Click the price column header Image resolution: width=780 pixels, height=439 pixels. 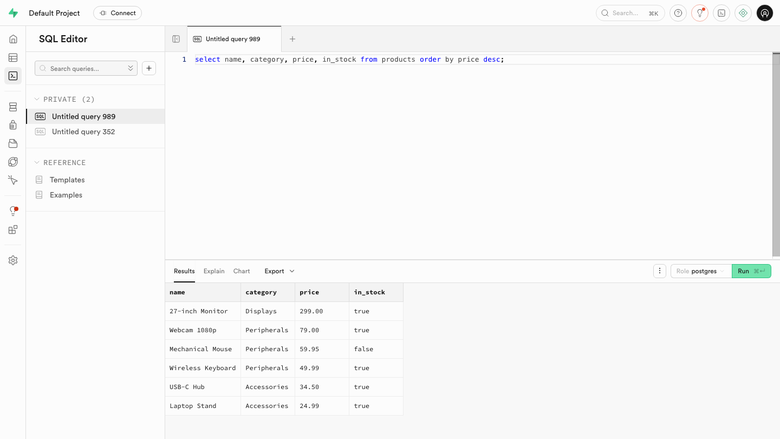pos(322,292)
